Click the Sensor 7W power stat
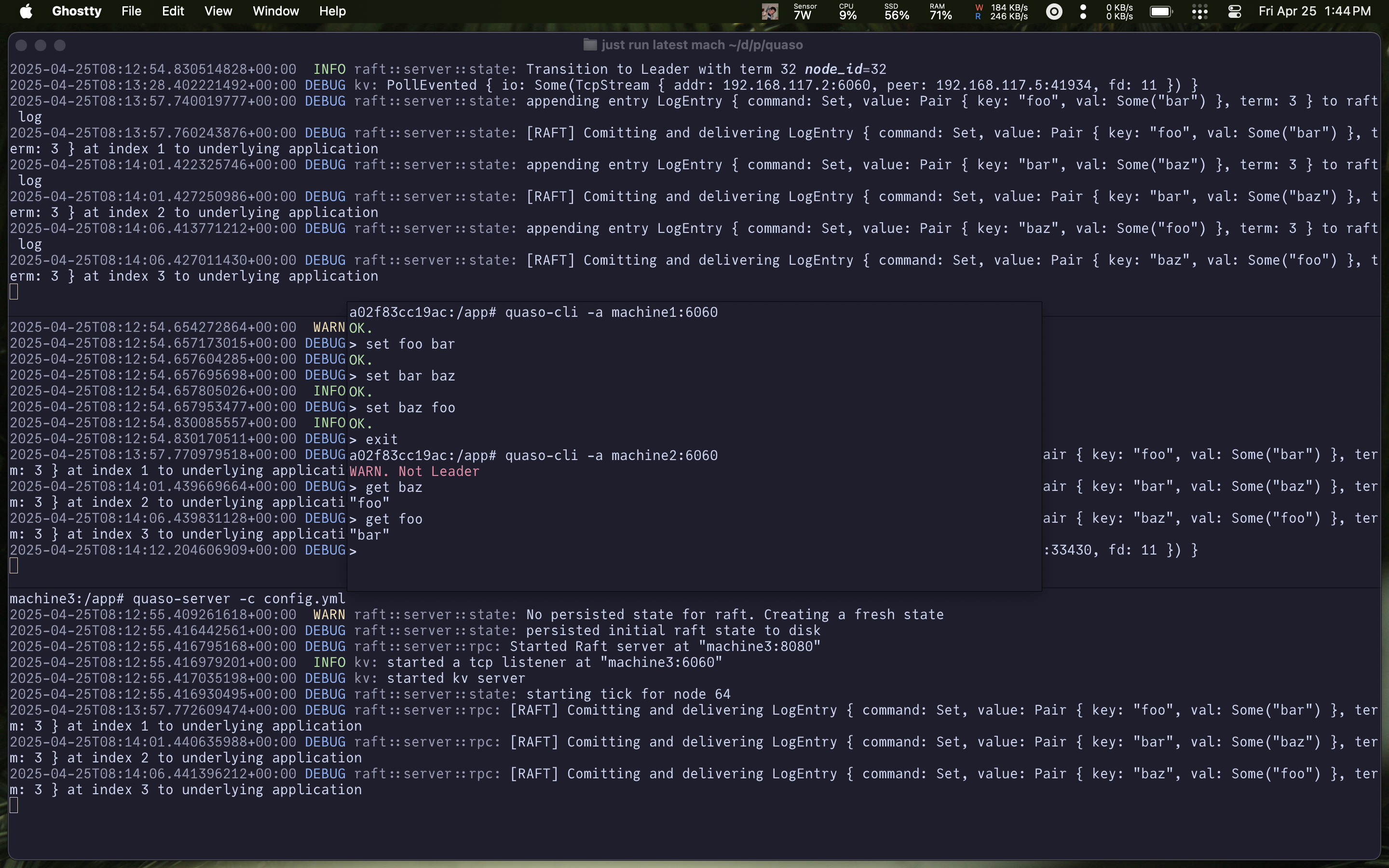The width and height of the screenshot is (1389, 868). (x=804, y=12)
